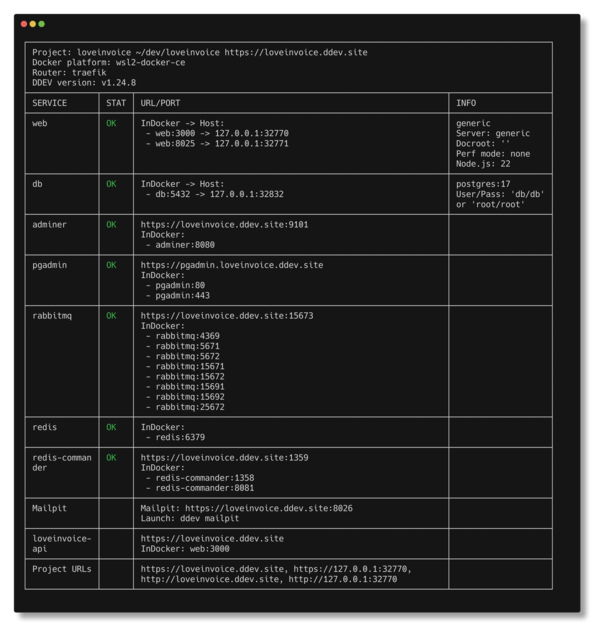Click the postgres:17 info text
The height and width of the screenshot is (632, 600).
point(483,184)
